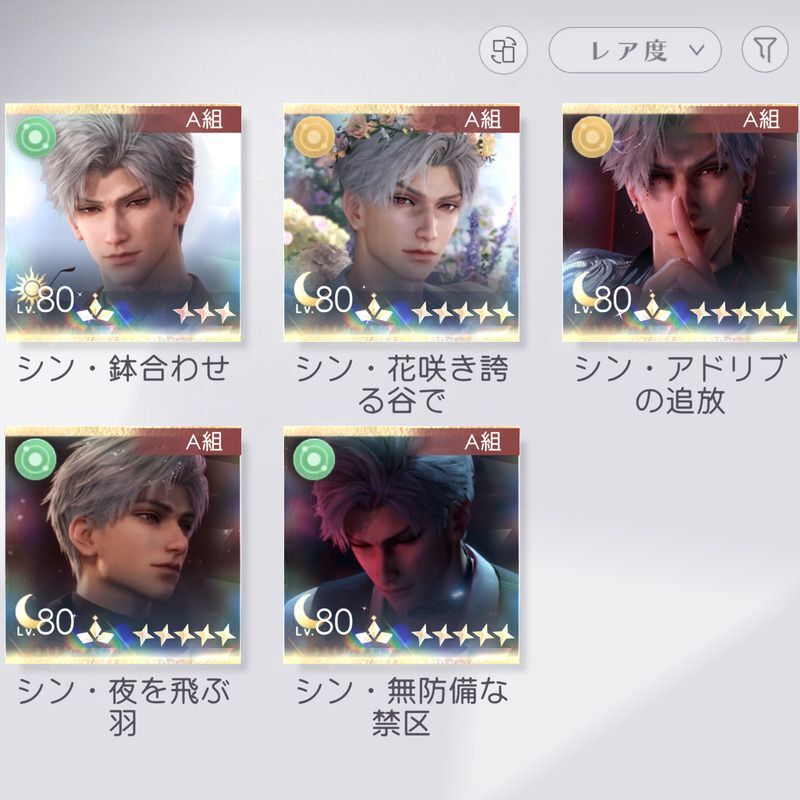Click the card layout switch icon
The width and height of the screenshot is (800, 800).
pos(503,51)
